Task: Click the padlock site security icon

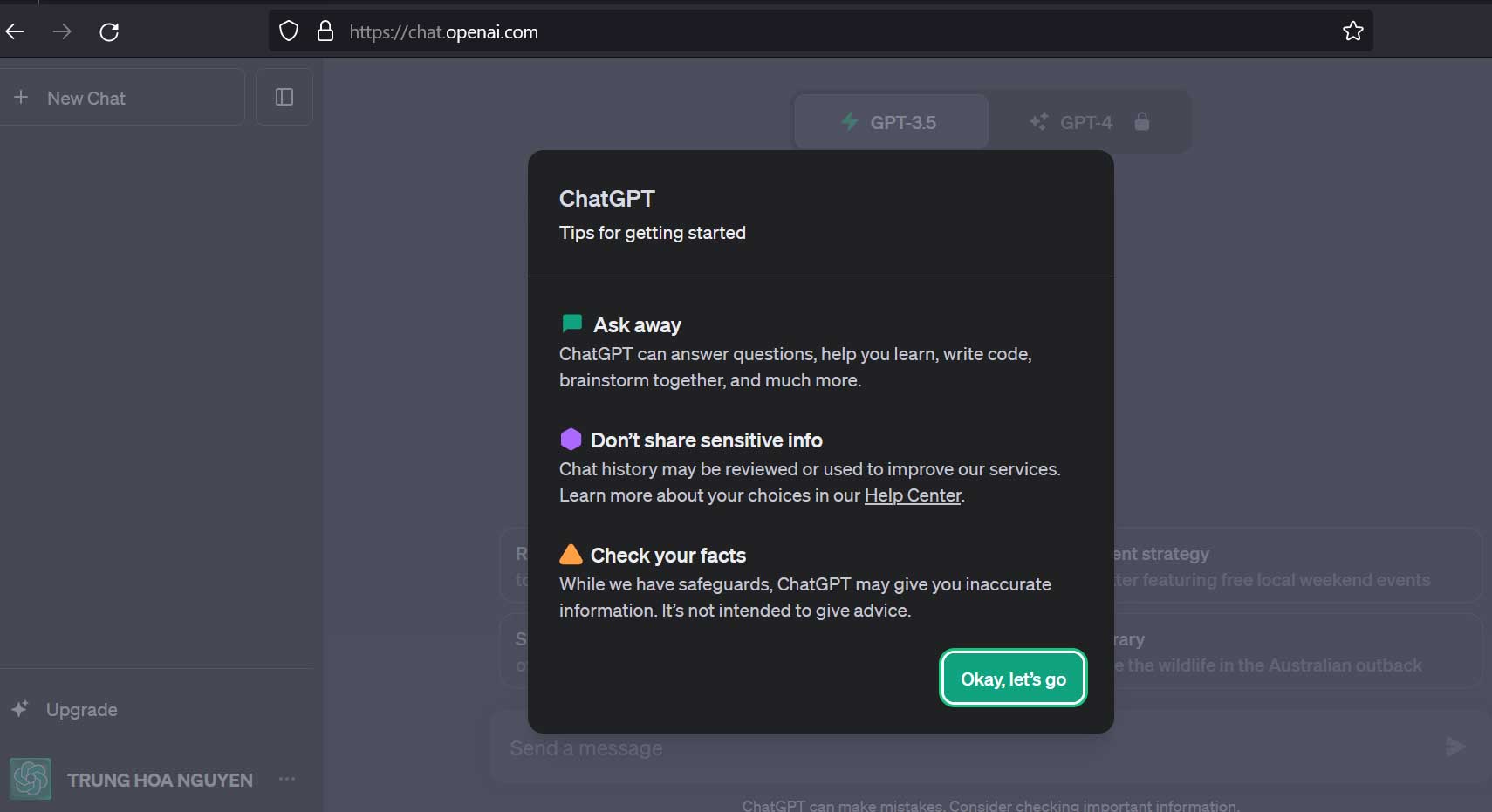Action: point(325,31)
